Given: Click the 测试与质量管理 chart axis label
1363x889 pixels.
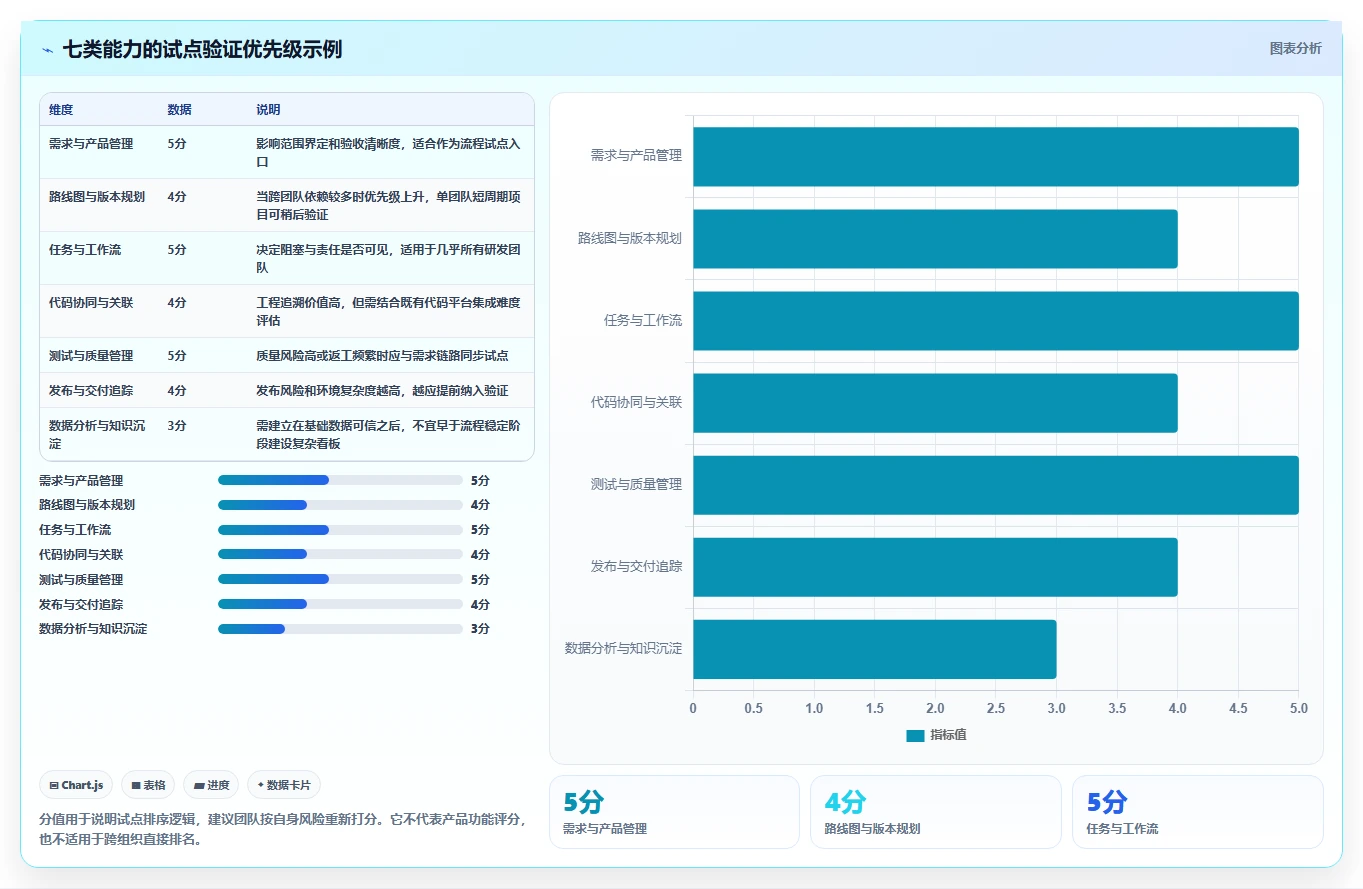Looking at the screenshot, I should [636, 485].
